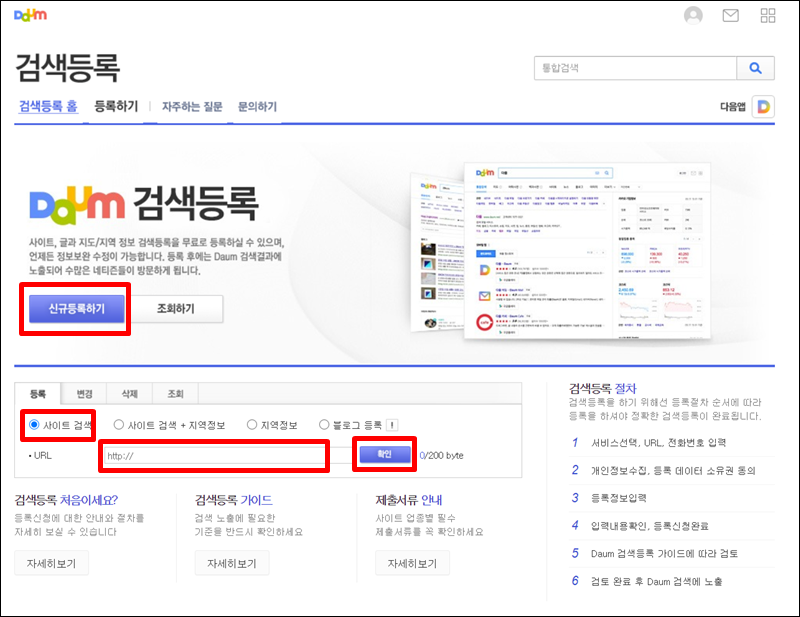Open the user profile avatar icon
Viewport: 800px width, 617px height.
click(x=693, y=15)
